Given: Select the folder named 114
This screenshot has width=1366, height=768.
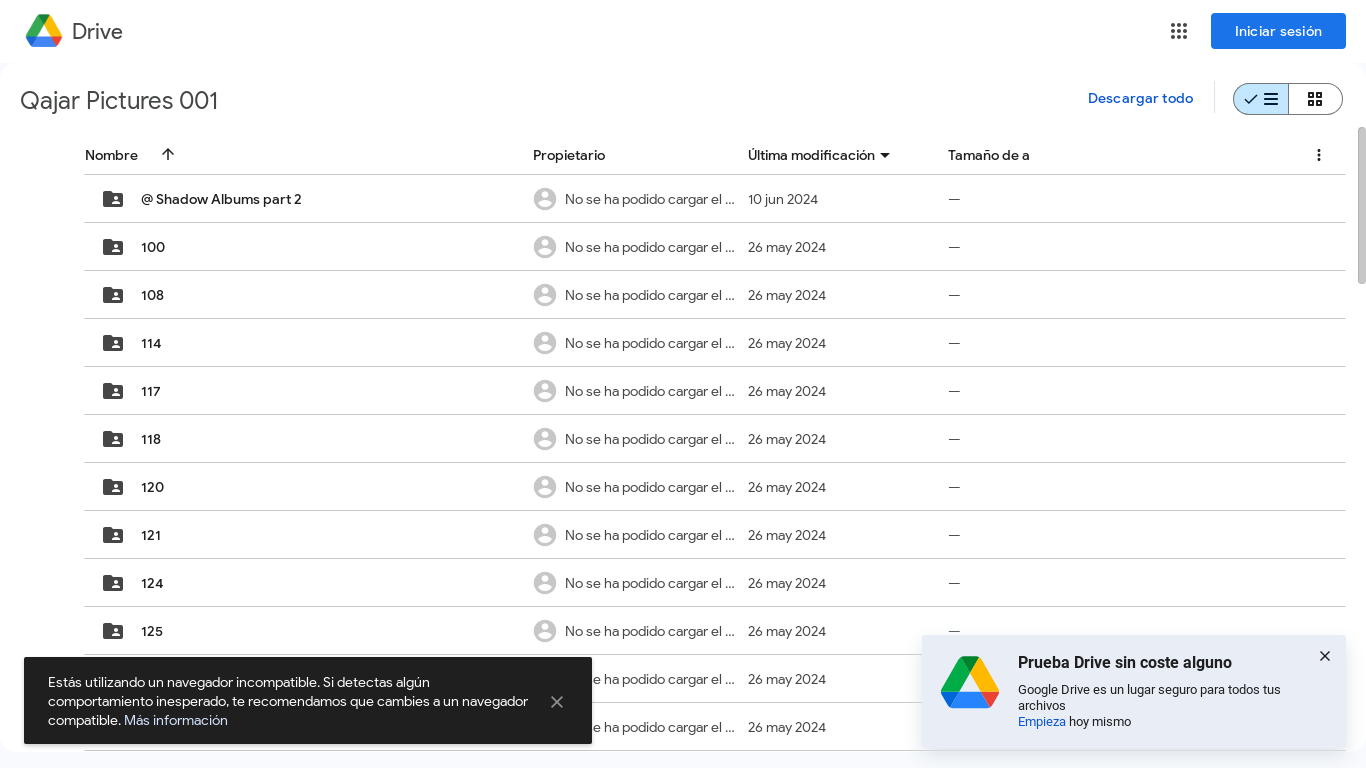Looking at the screenshot, I should 151,343.
